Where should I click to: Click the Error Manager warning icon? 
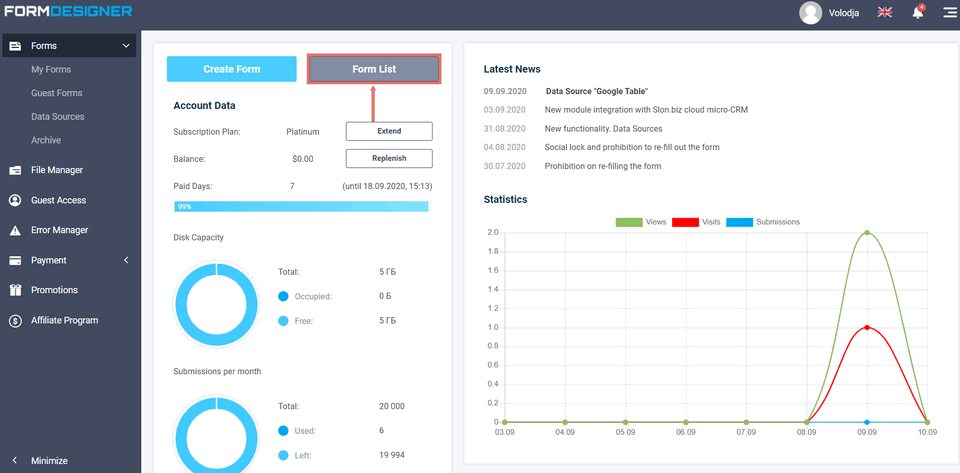click(x=15, y=230)
